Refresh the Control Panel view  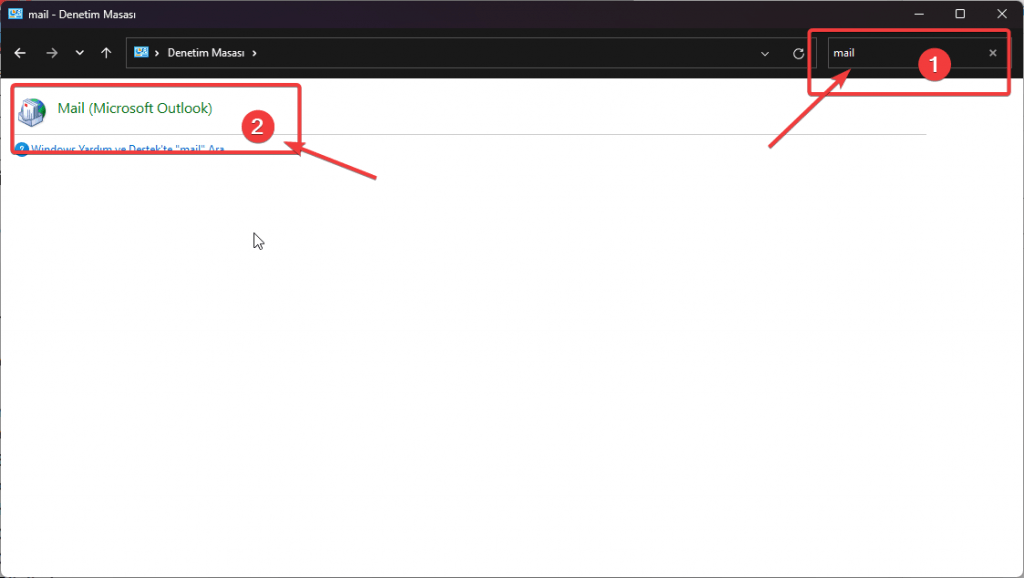798,53
